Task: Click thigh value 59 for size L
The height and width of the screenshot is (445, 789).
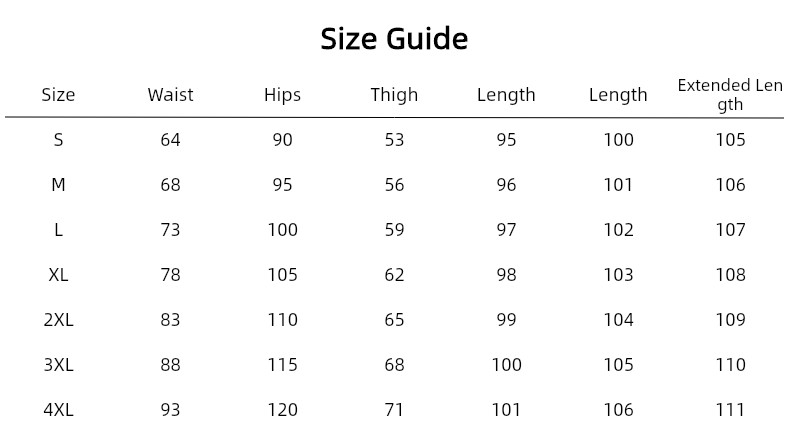Action: tap(394, 230)
